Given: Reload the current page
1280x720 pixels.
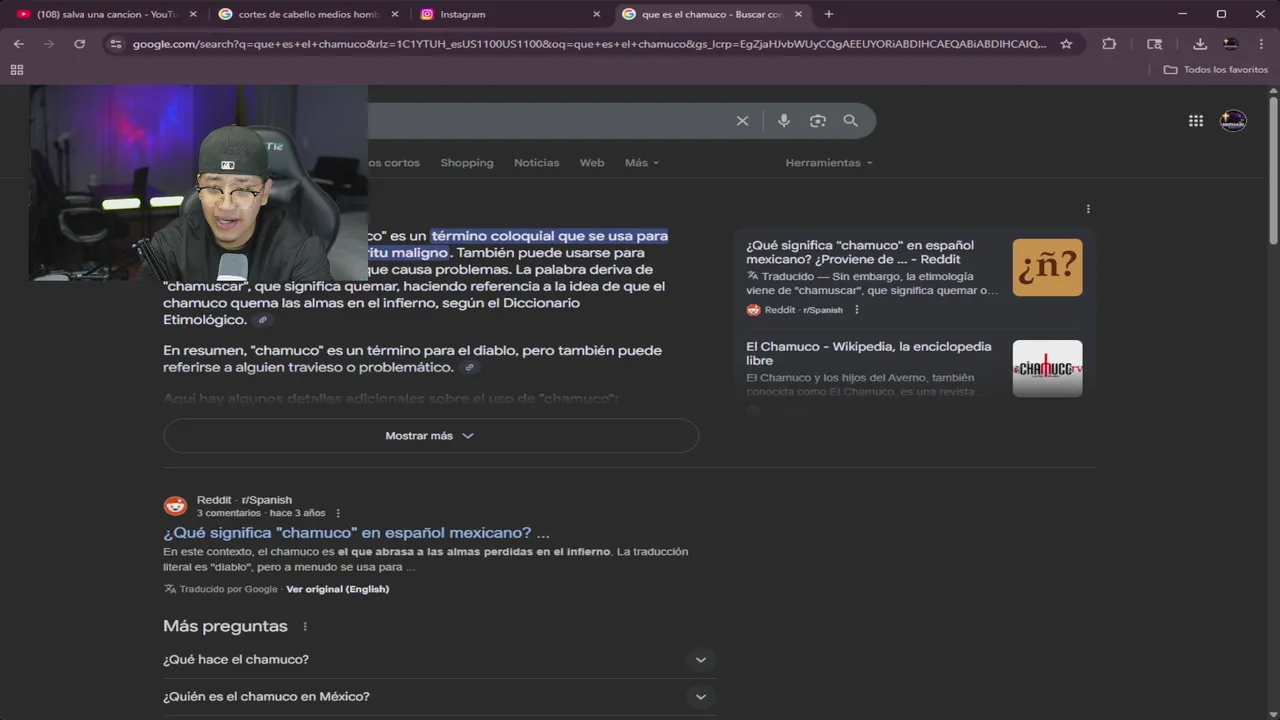Looking at the screenshot, I should coord(80,44).
